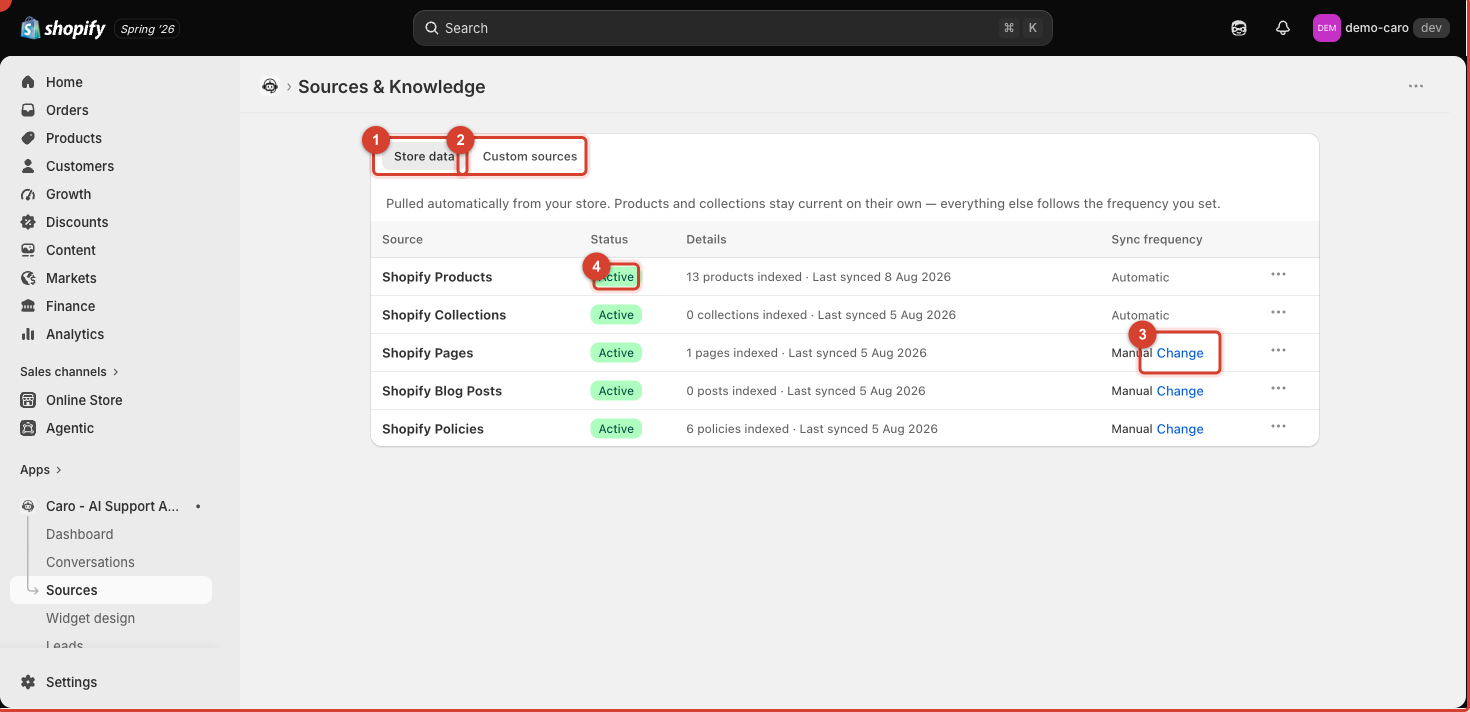Expand the Apps section
Screen dimensions: 1470x712
coord(41,469)
